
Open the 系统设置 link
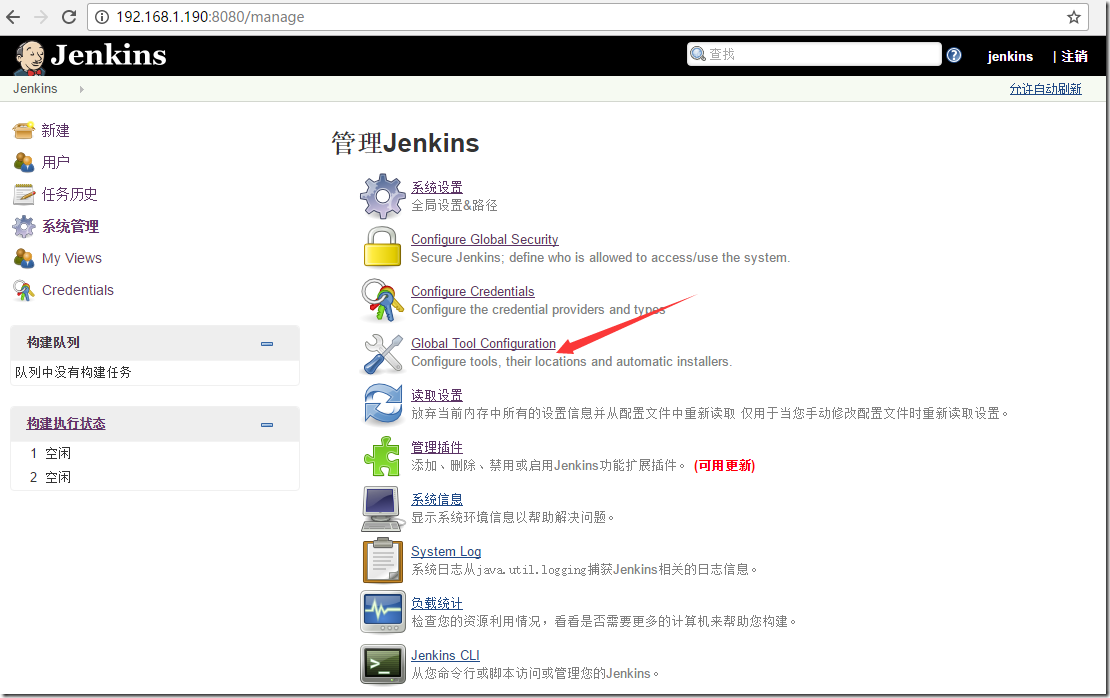437,187
